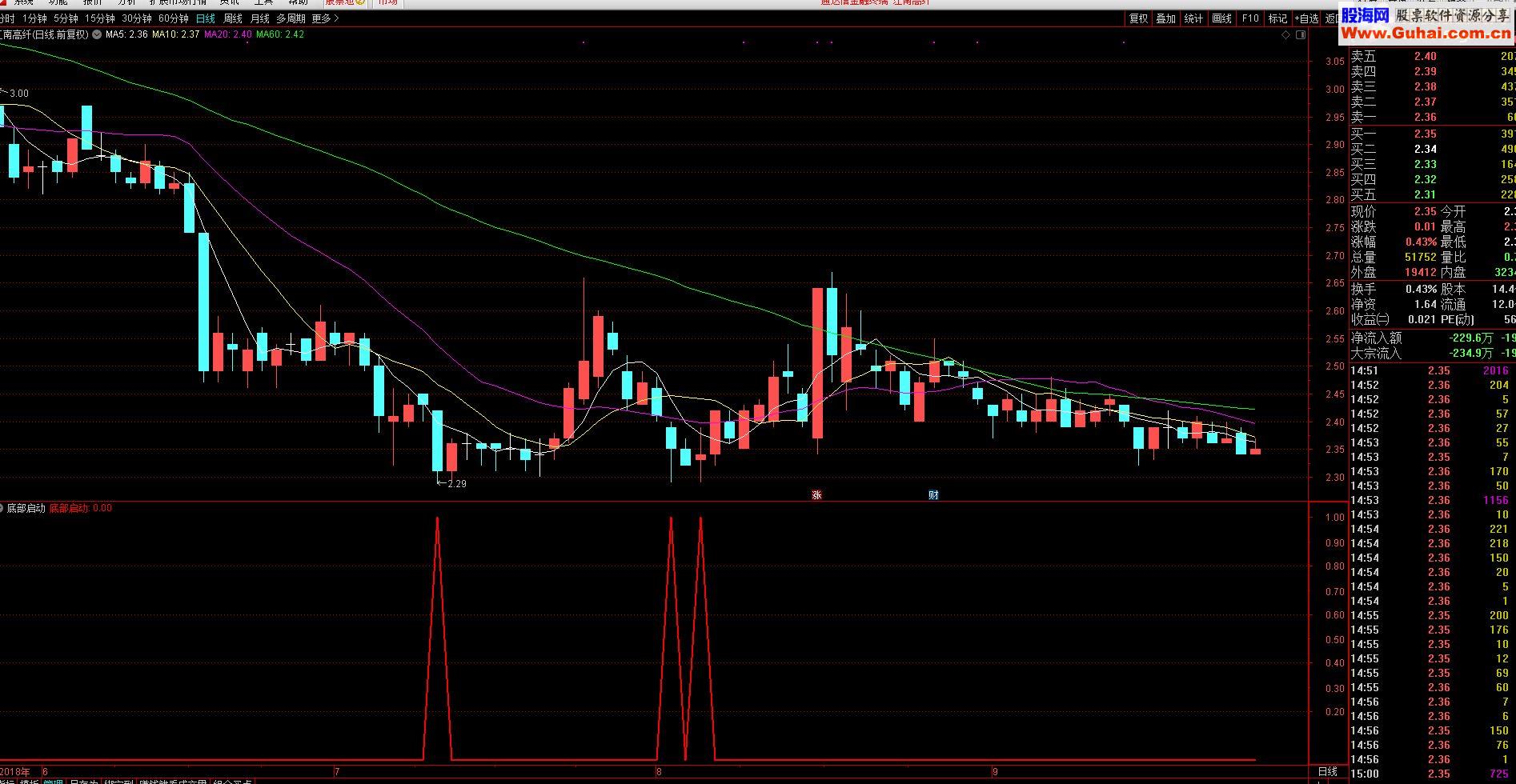This screenshot has width=1516, height=784.
Task: Click the gray circle icon beside 底部启动
Action: [2, 508]
